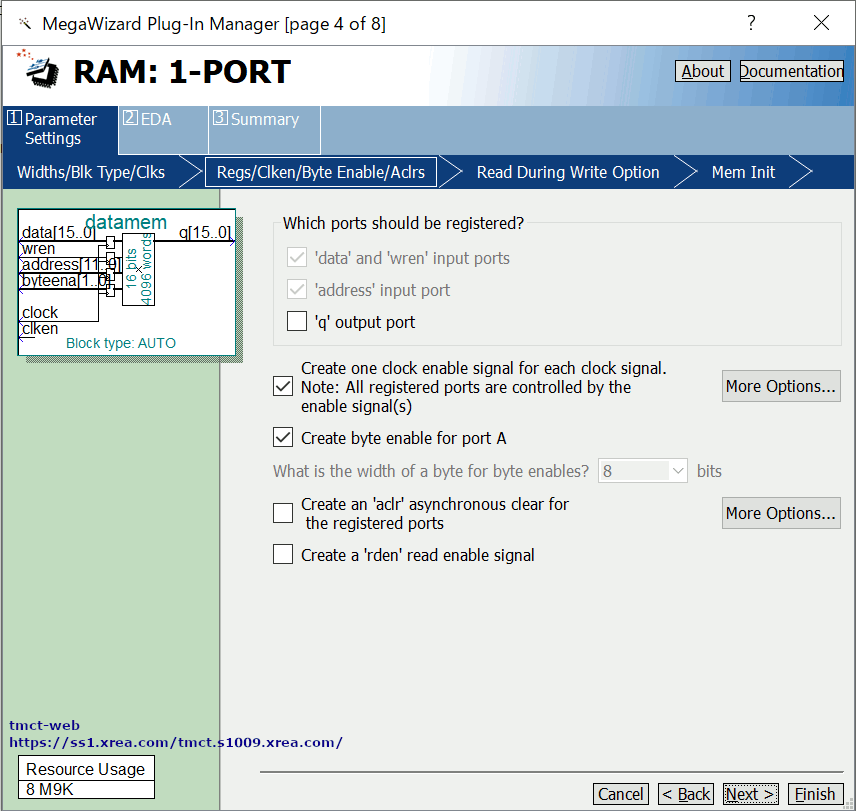Go back with the < Back button

tap(686, 794)
